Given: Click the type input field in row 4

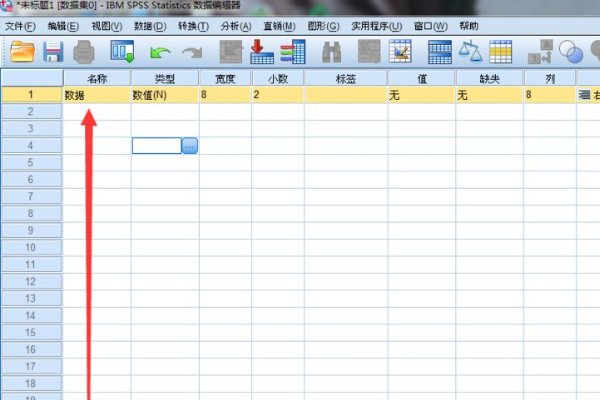Looking at the screenshot, I should (157, 146).
